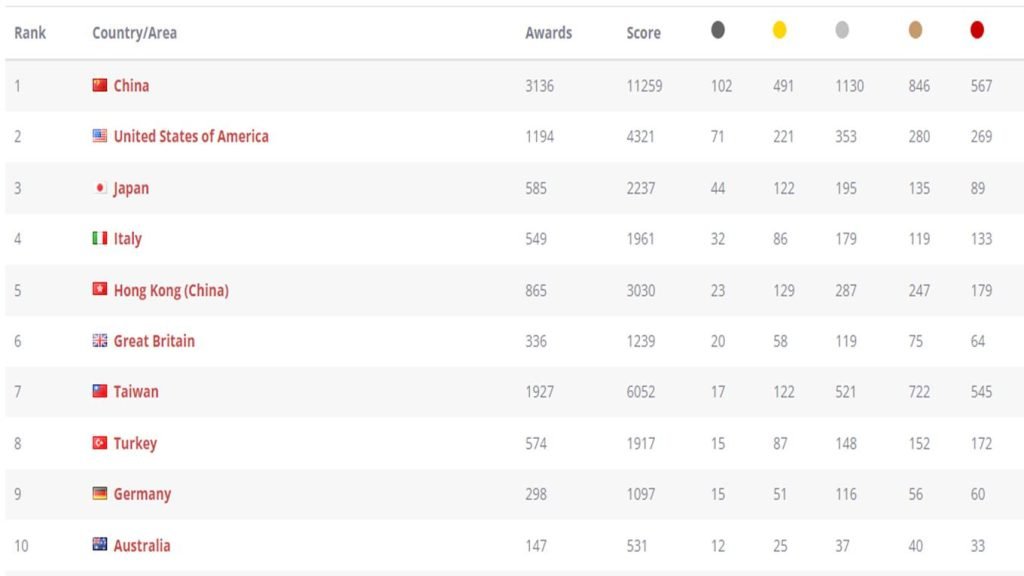This screenshot has height=576, width=1024.
Task: Click the Great Britain flag icon
Action: click(99, 340)
